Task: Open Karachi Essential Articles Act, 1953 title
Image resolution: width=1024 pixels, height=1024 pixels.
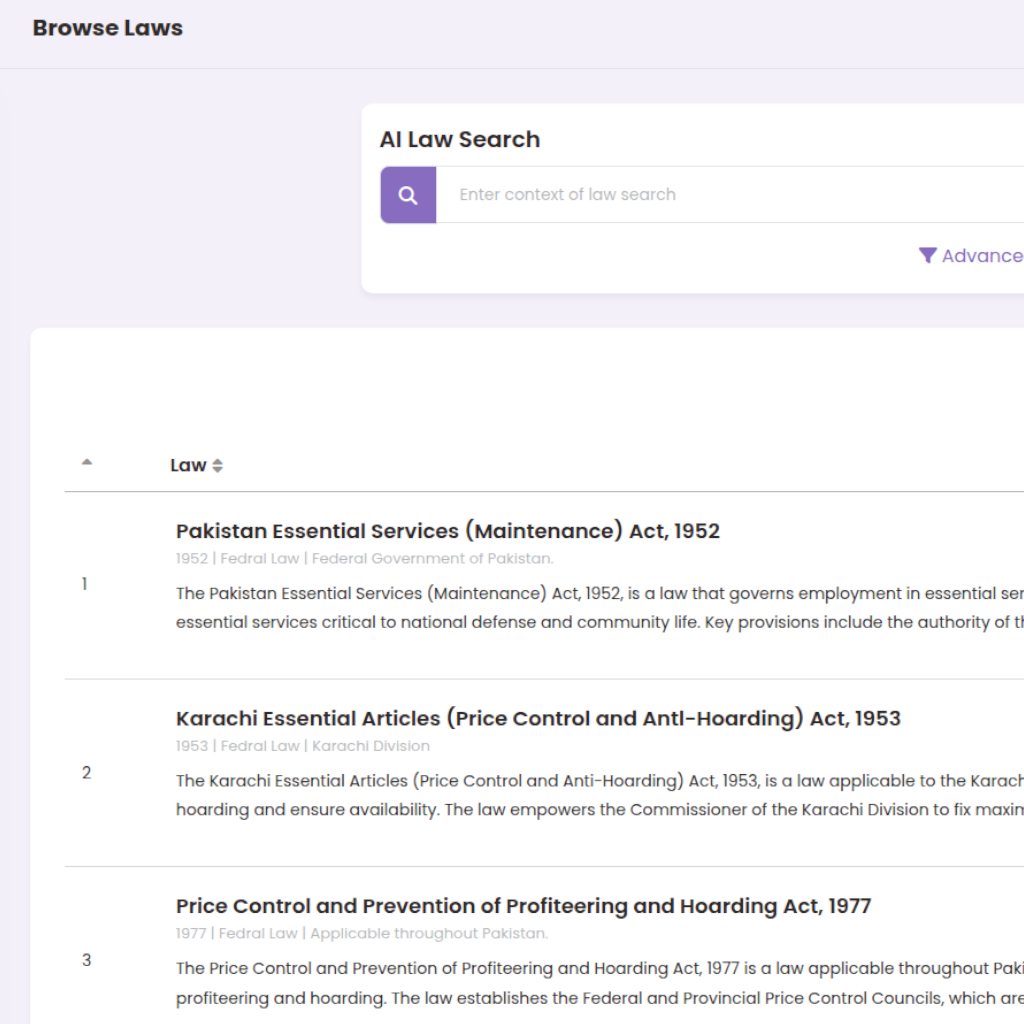Action: pos(537,718)
